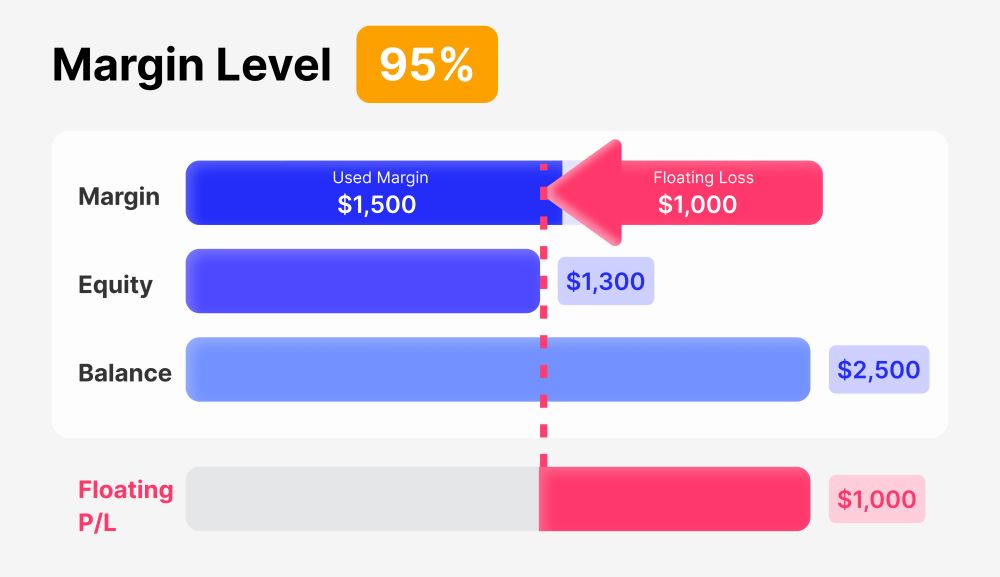Select the pink $1,000 floating P/L tag
This screenshot has width=1000, height=577.
click(877, 499)
